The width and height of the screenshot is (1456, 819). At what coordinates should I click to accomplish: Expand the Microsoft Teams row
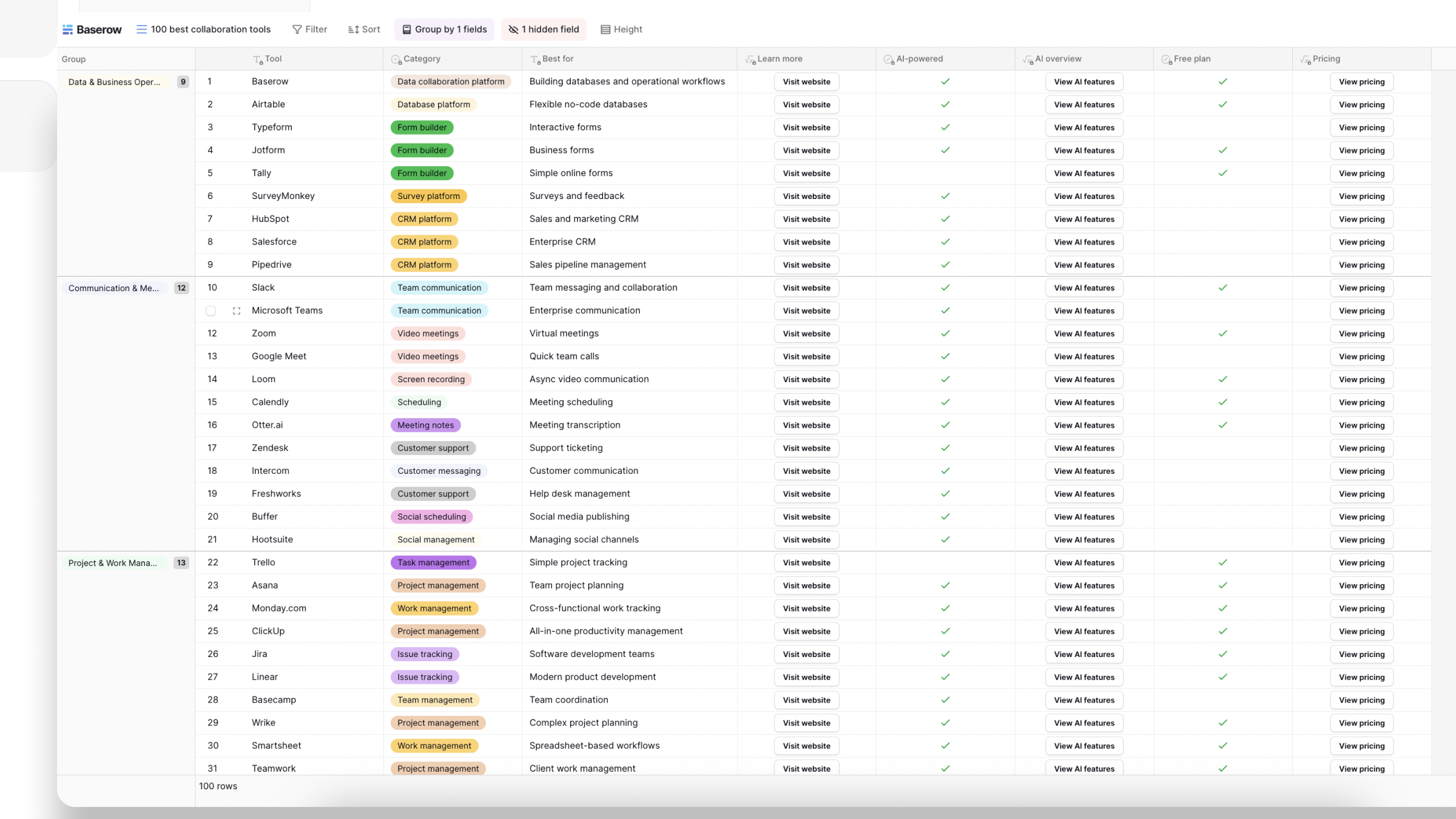point(237,311)
